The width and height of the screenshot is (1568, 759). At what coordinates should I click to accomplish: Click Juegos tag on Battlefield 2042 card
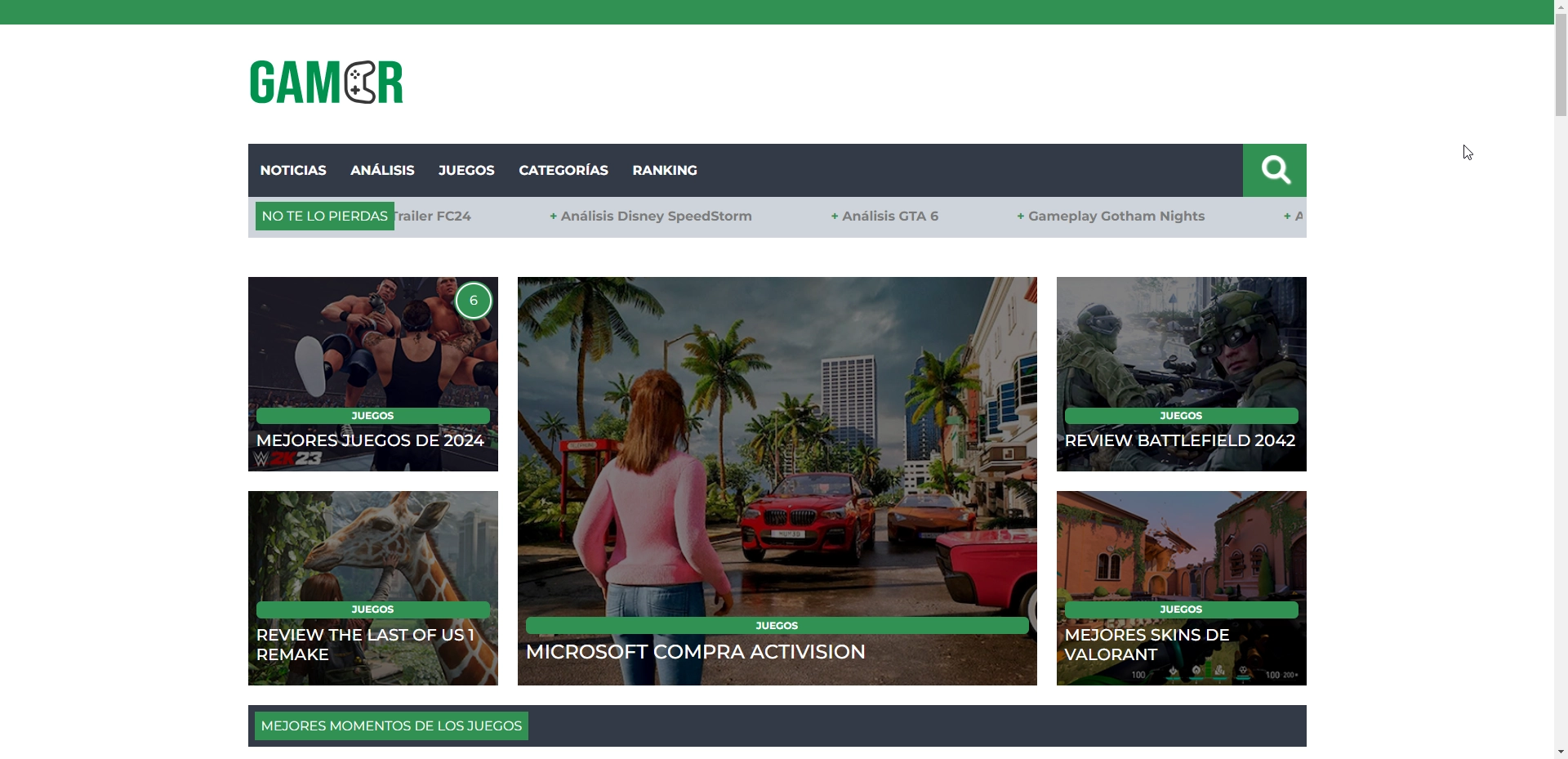(x=1182, y=416)
